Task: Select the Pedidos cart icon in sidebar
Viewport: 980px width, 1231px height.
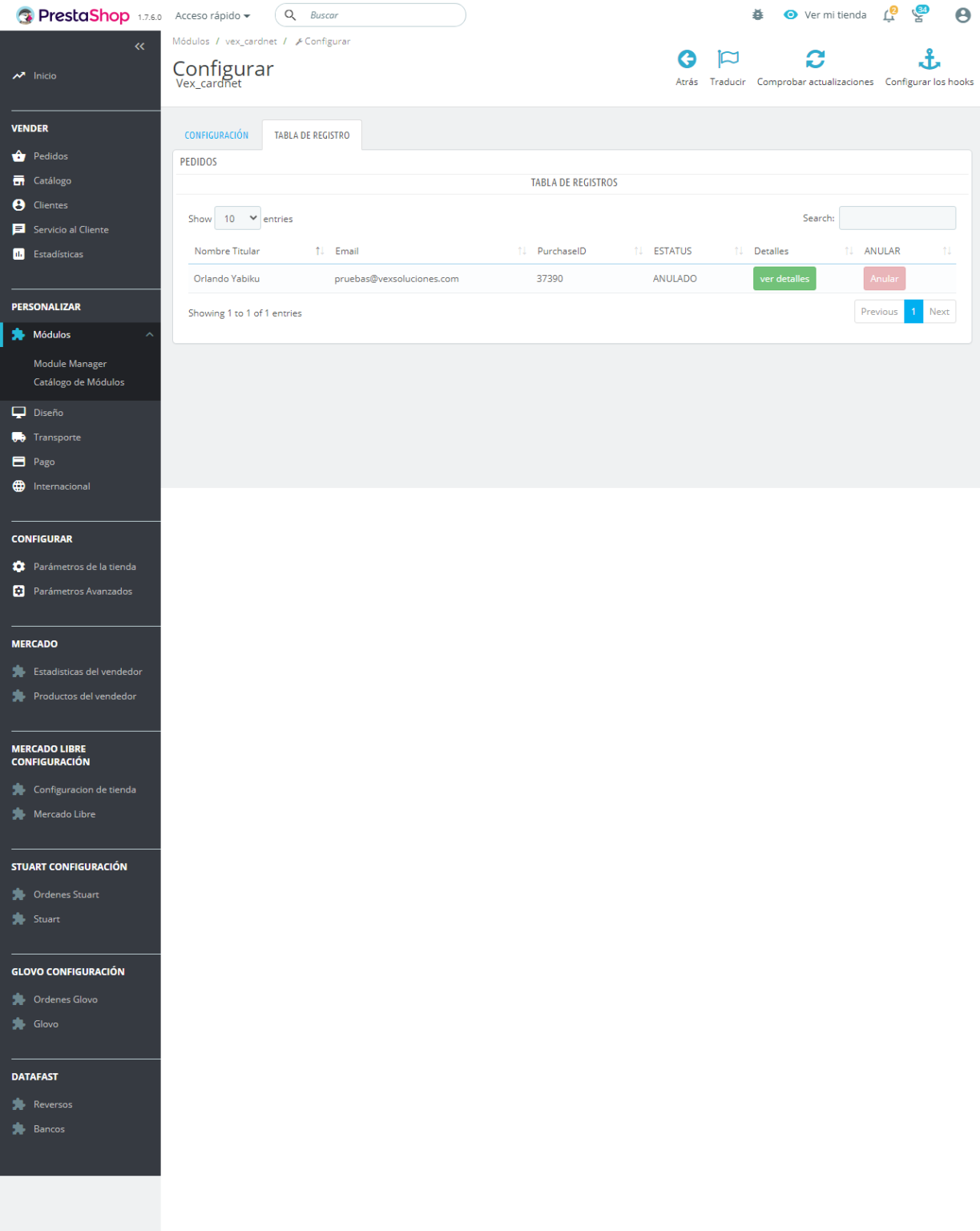Action: pyautogui.click(x=18, y=155)
